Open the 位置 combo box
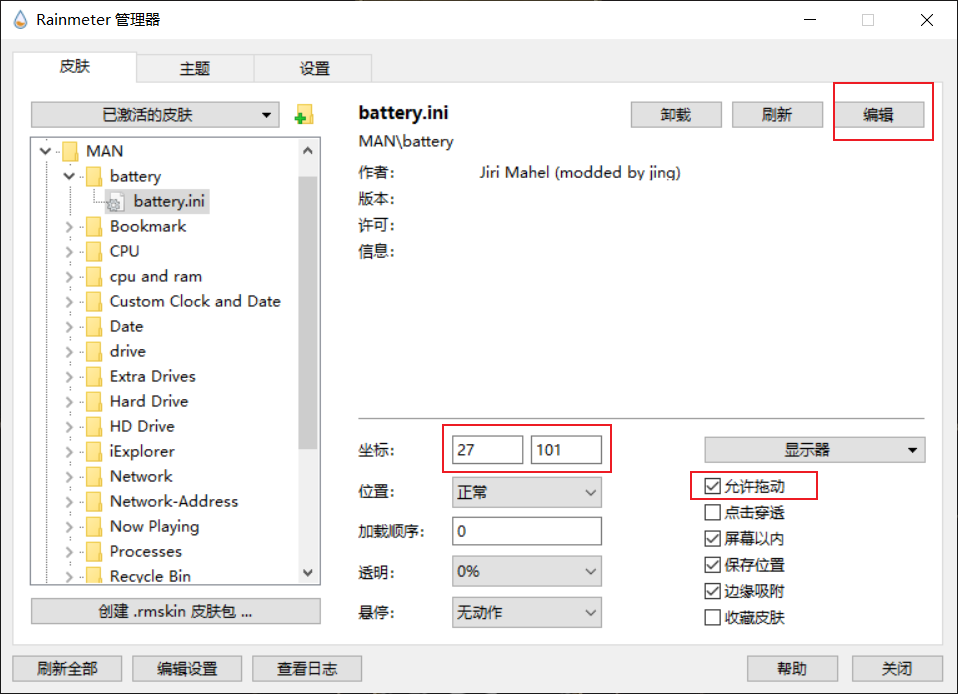 point(527,492)
